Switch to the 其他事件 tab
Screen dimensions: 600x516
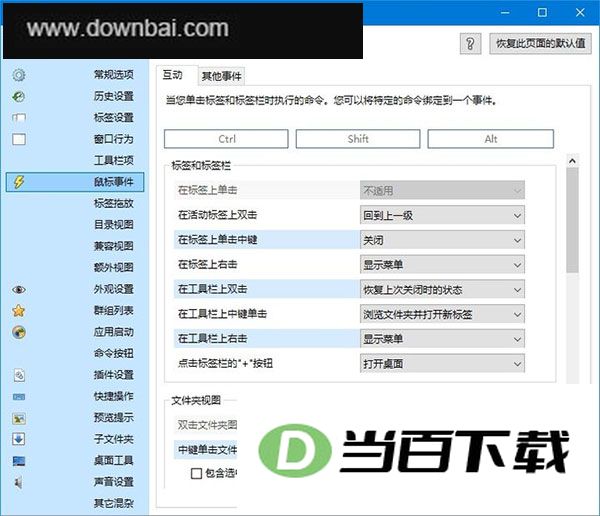tap(222, 77)
